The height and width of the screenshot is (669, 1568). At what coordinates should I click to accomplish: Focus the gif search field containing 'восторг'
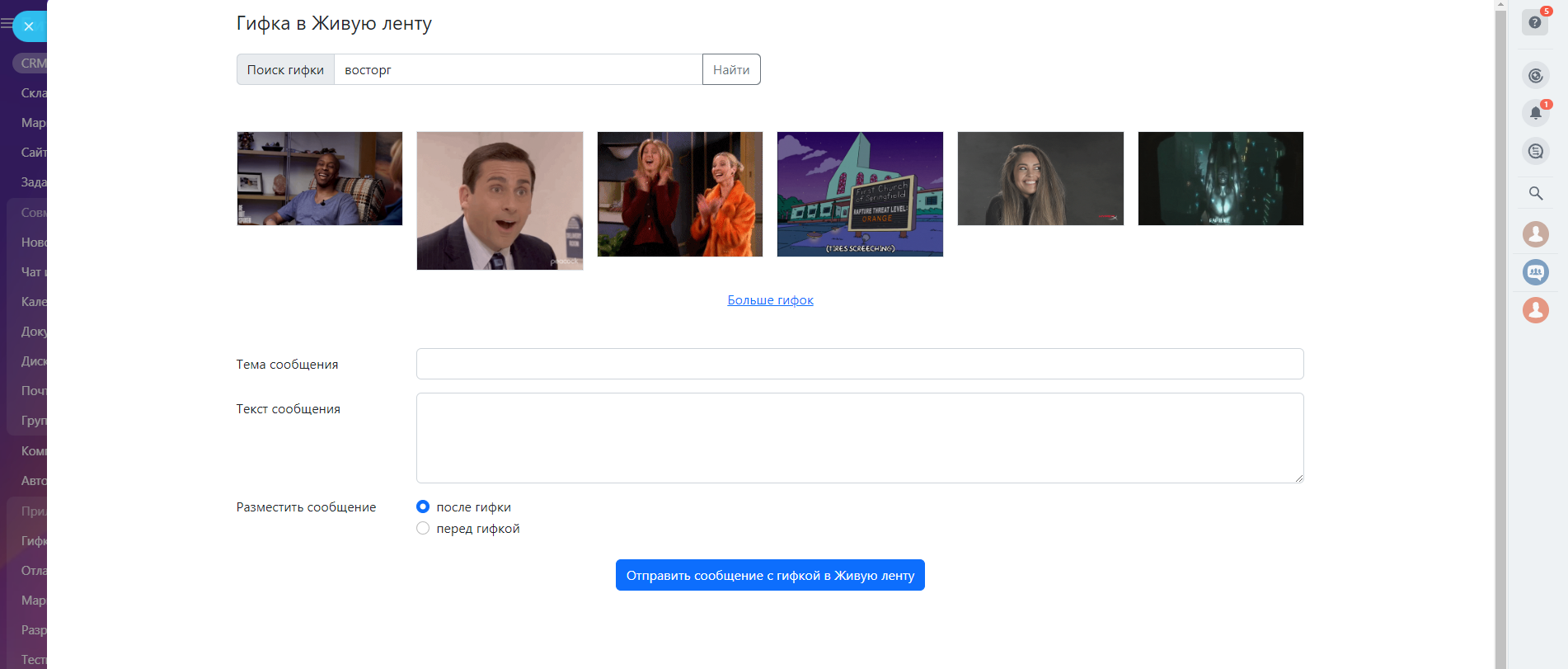[x=518, y=69]
